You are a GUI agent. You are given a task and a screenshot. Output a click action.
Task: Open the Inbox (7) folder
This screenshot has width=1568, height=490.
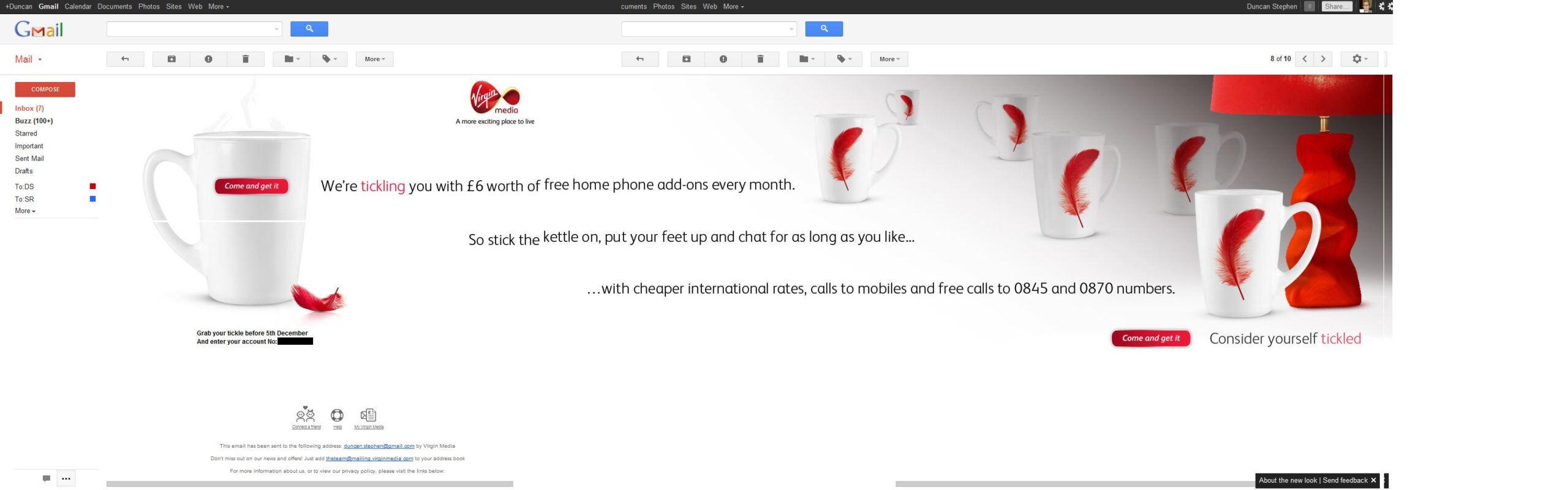click(x=29, y=108)
